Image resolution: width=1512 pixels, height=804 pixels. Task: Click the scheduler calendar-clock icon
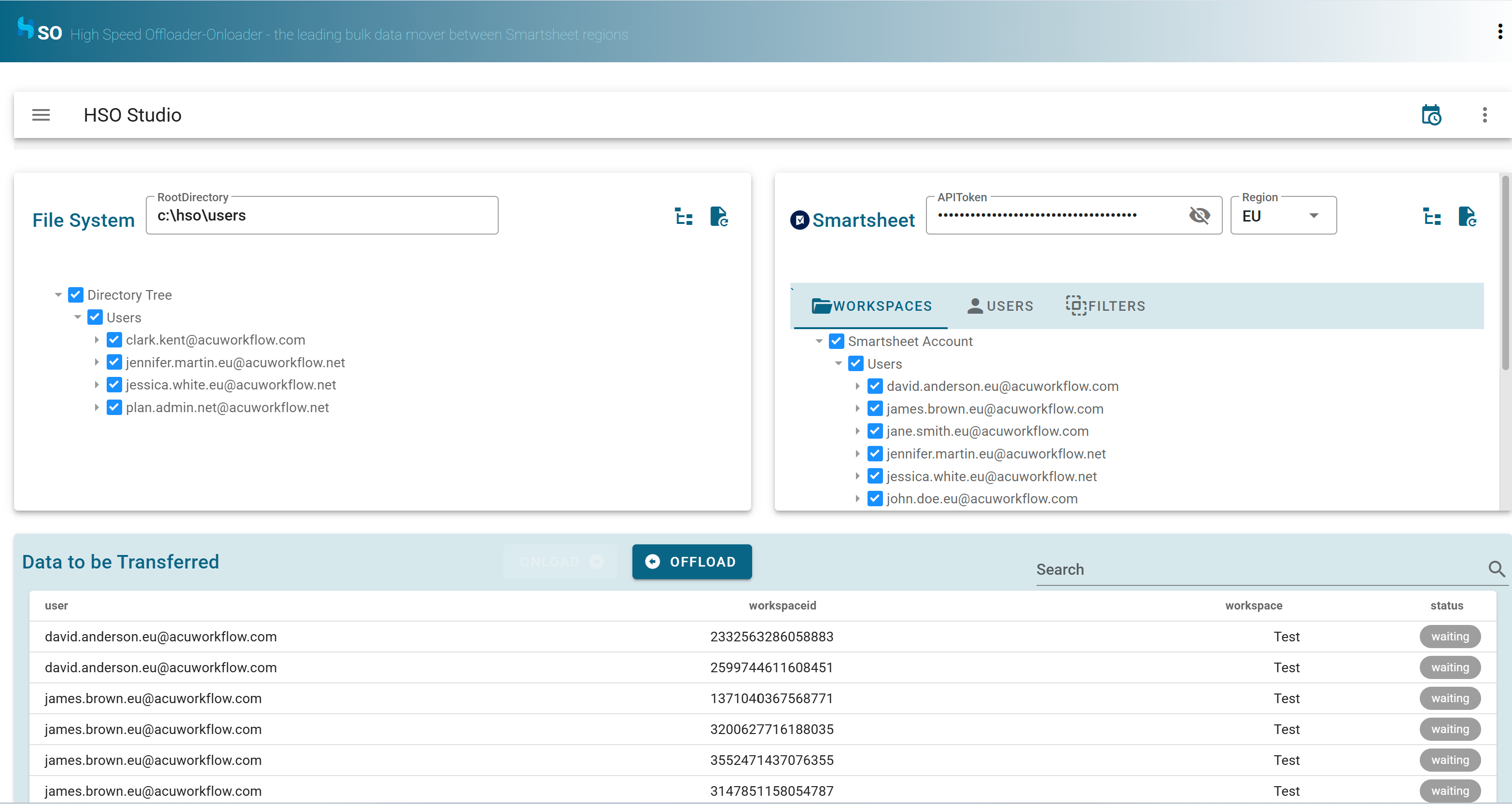[x=1431, y=115]
